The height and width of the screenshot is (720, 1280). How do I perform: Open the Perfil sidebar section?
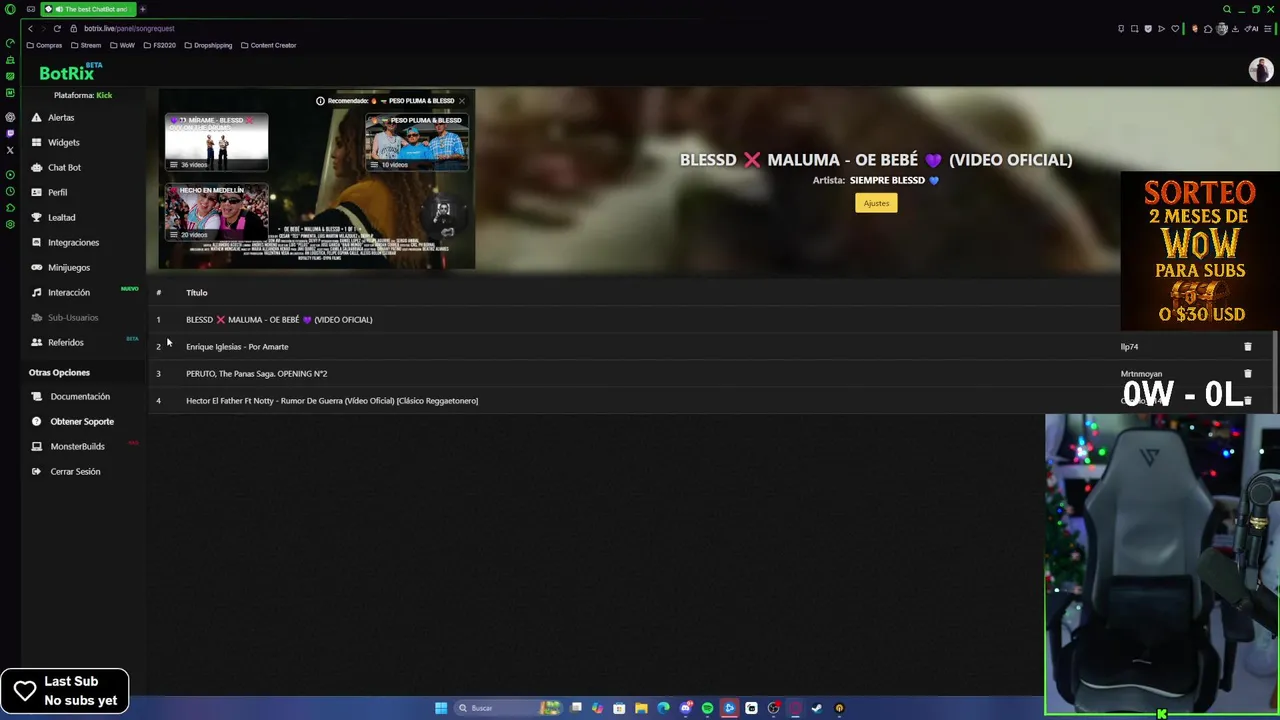[57, 192]
